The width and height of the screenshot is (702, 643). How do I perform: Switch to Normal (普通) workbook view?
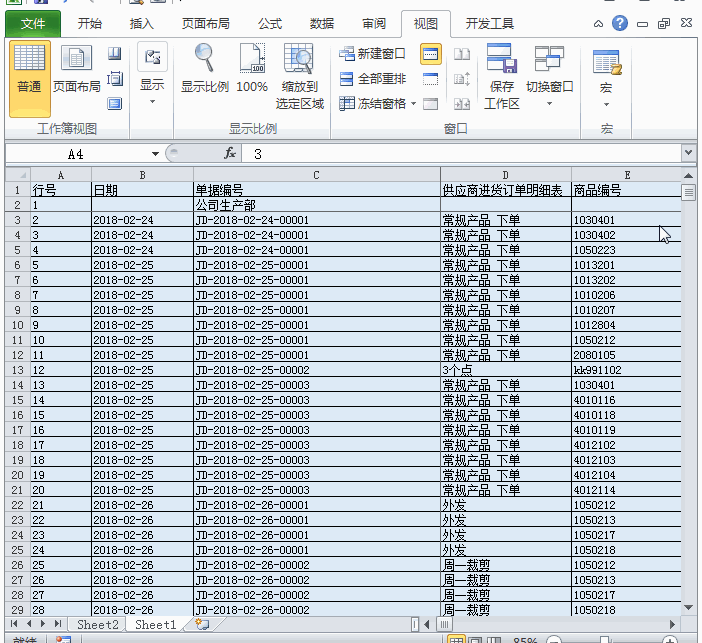(x=30, y=79)
